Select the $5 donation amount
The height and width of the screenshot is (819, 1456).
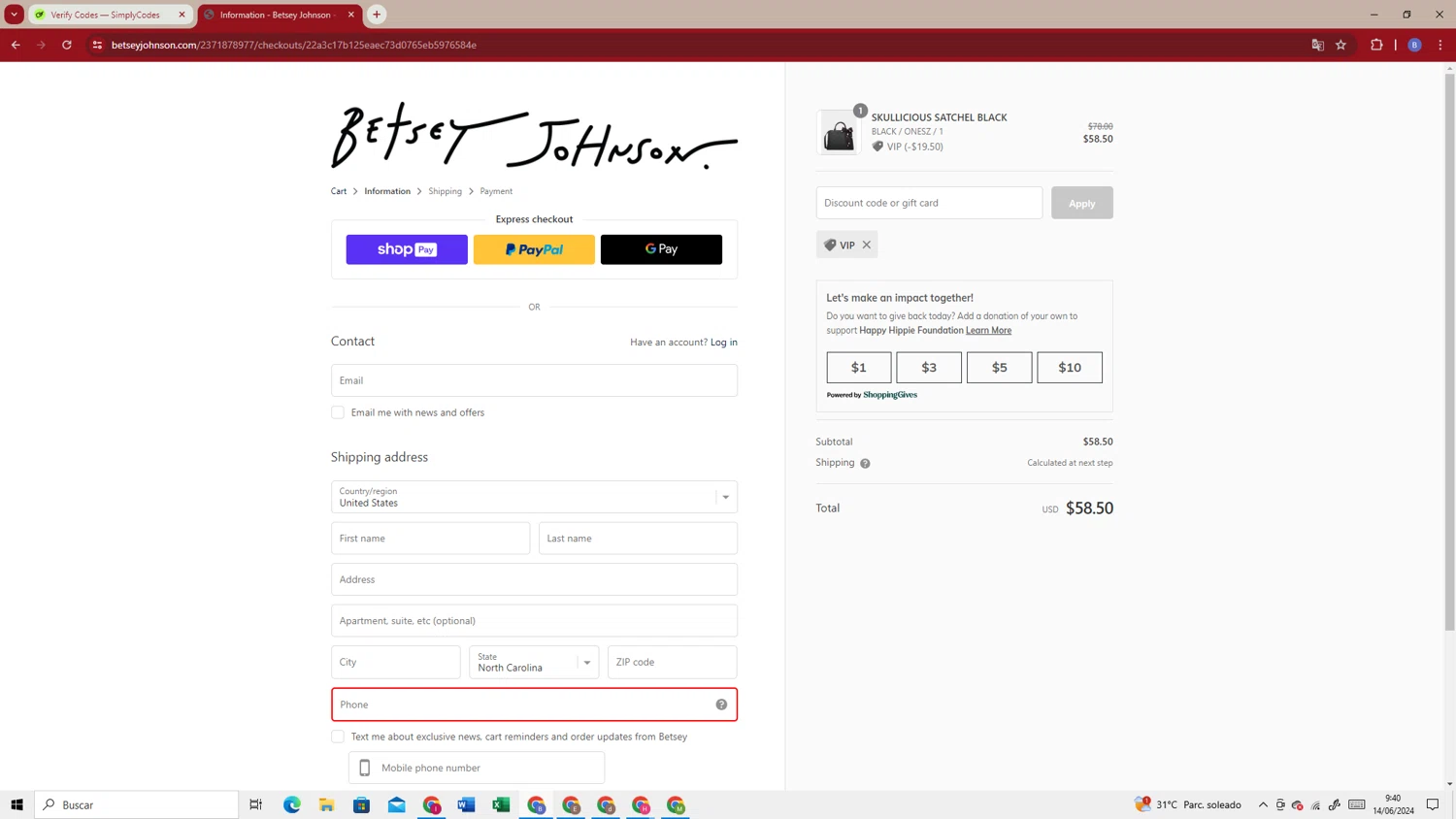(x=999, y=368)
